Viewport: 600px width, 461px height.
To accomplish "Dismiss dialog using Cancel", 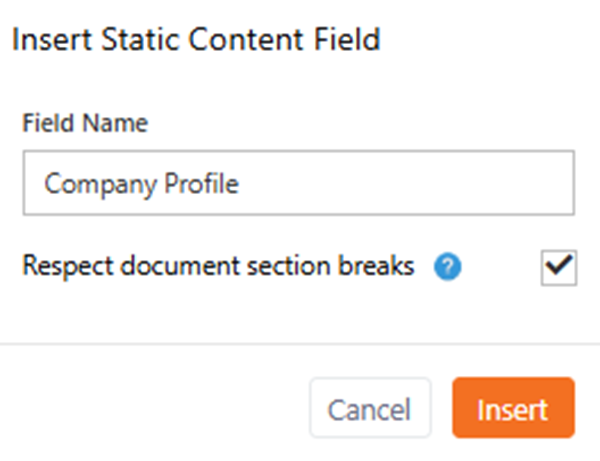I will 370,408.
